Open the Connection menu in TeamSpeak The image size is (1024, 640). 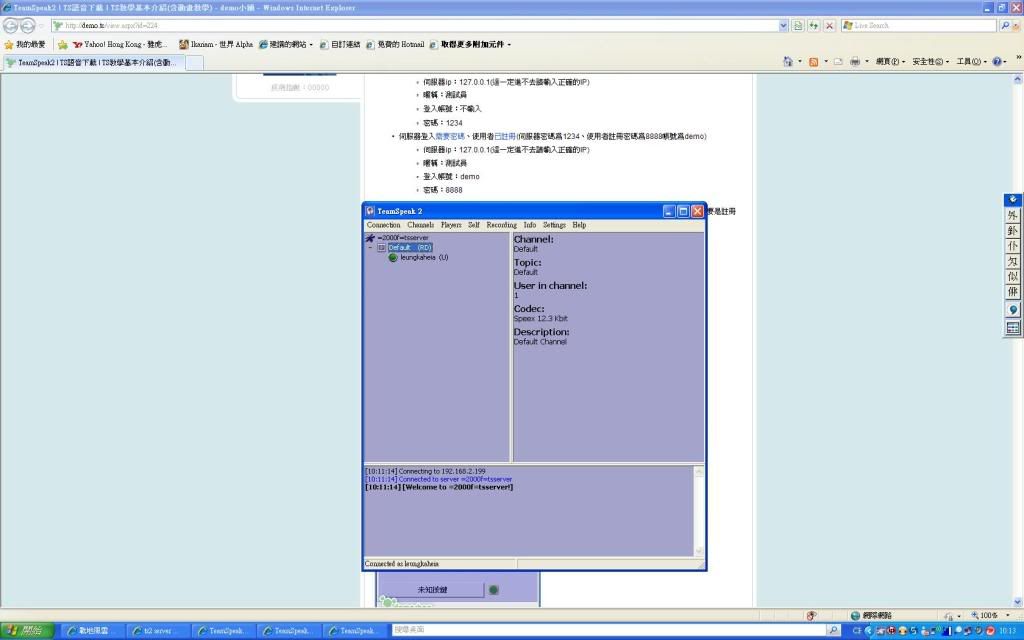[x=383, y=225]
